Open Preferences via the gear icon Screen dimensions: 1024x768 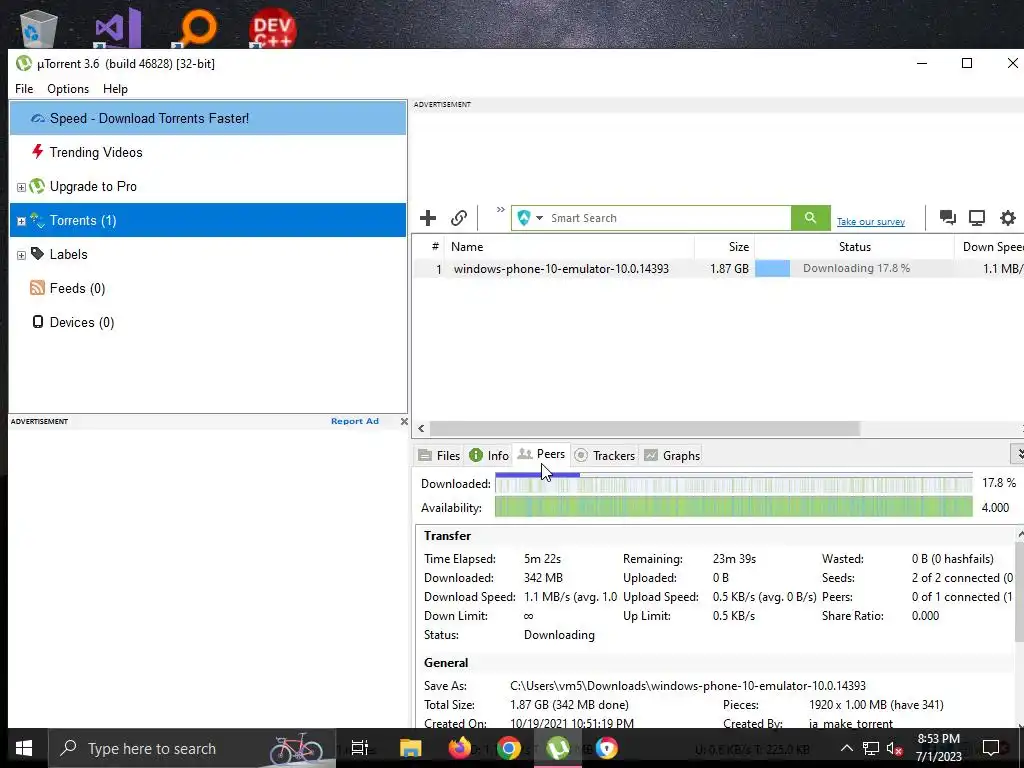(1008, 217)
